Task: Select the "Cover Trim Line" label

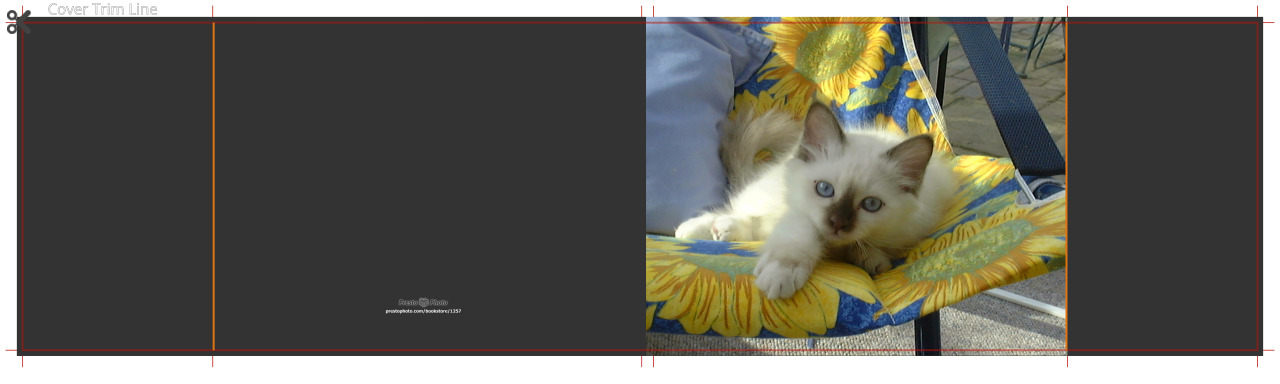Action: [102, 9]
